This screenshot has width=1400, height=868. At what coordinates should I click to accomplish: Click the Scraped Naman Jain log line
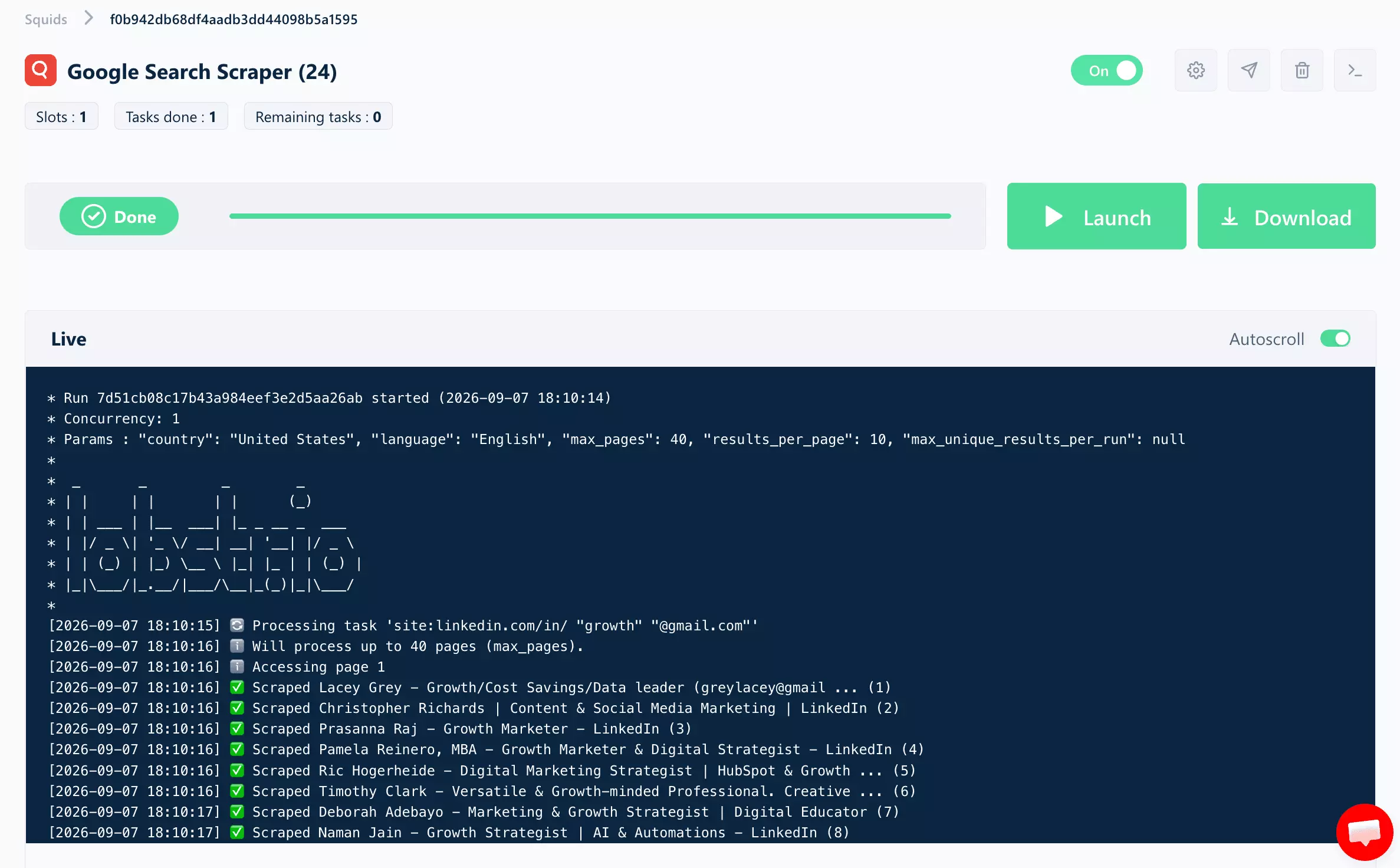click(x=449, y=833)
